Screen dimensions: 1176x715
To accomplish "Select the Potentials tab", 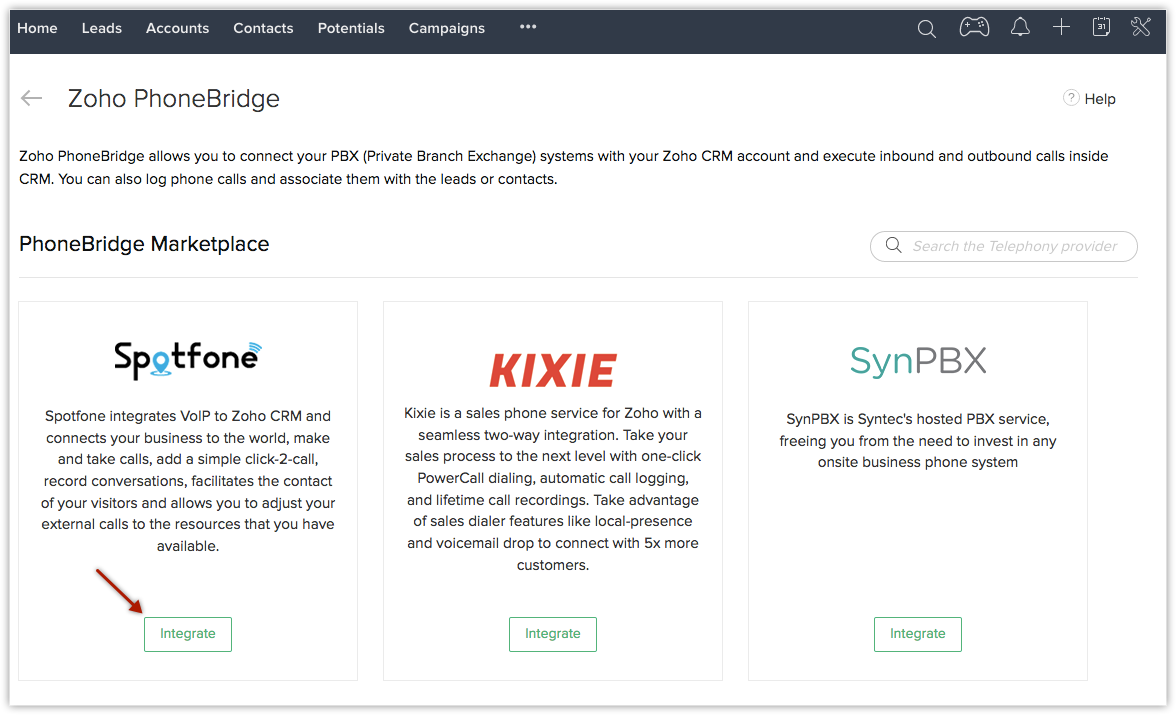I will [351, 29].
